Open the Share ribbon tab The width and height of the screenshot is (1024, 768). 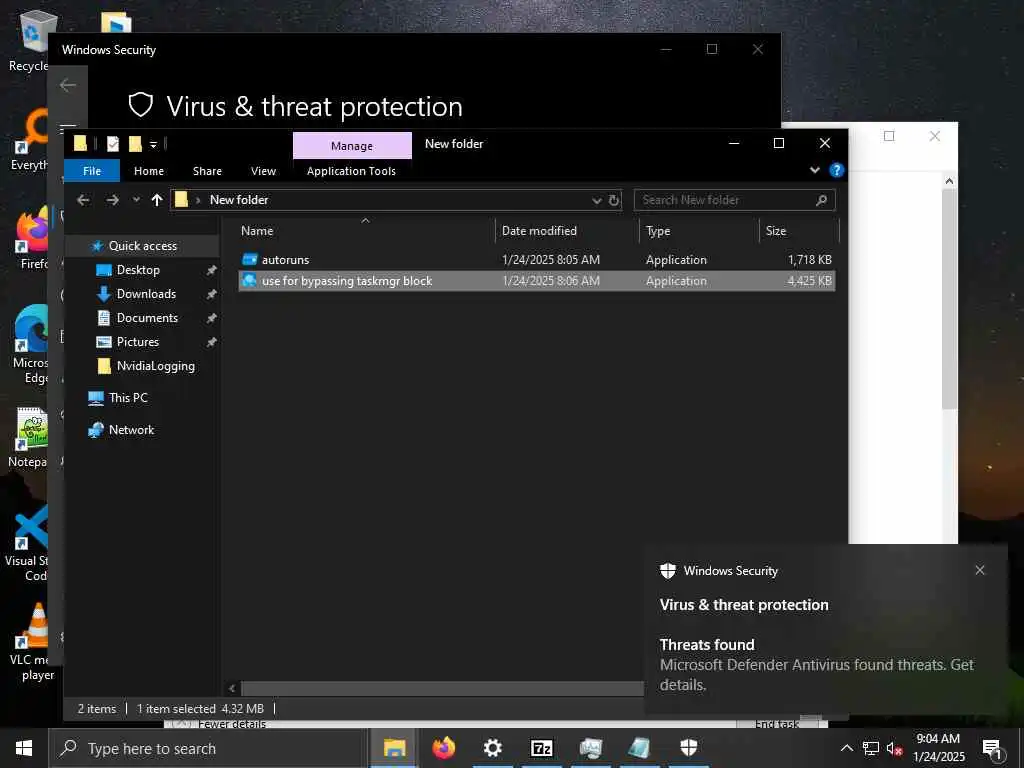point(207,171)
